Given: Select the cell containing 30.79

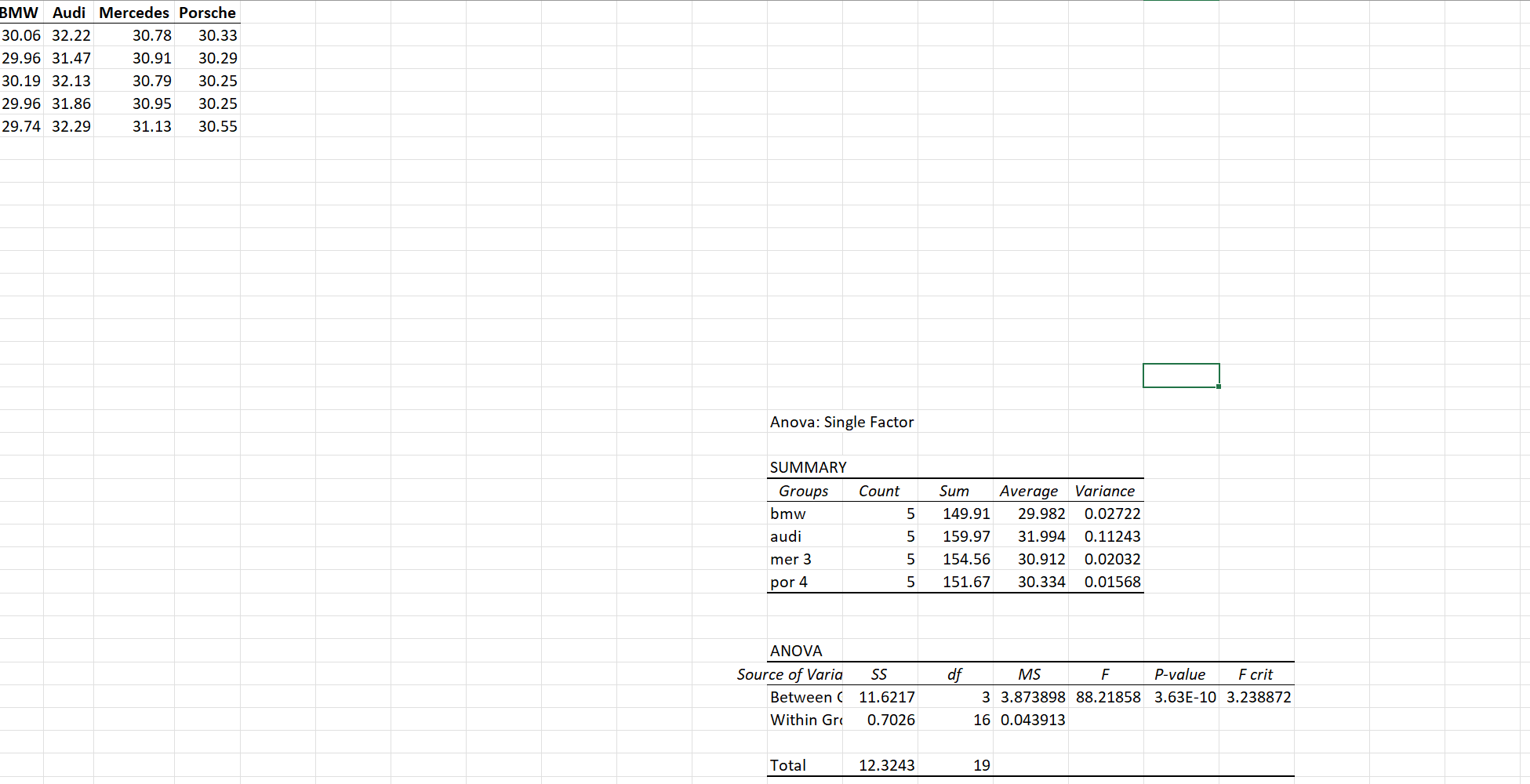Looking at the screenshot, I should (x=134, y=81).
